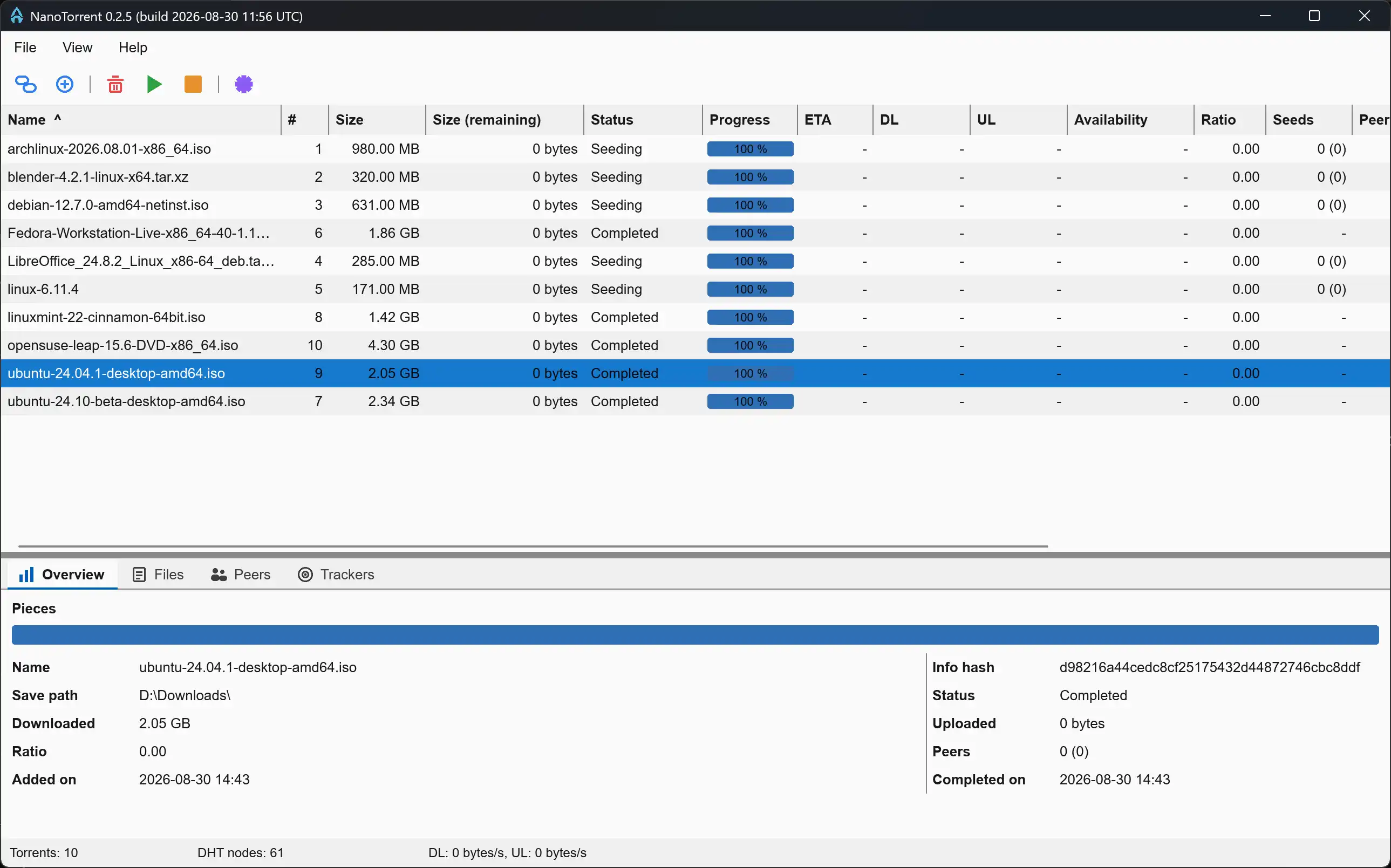Click the Added on date value

[x=194, y=780]
